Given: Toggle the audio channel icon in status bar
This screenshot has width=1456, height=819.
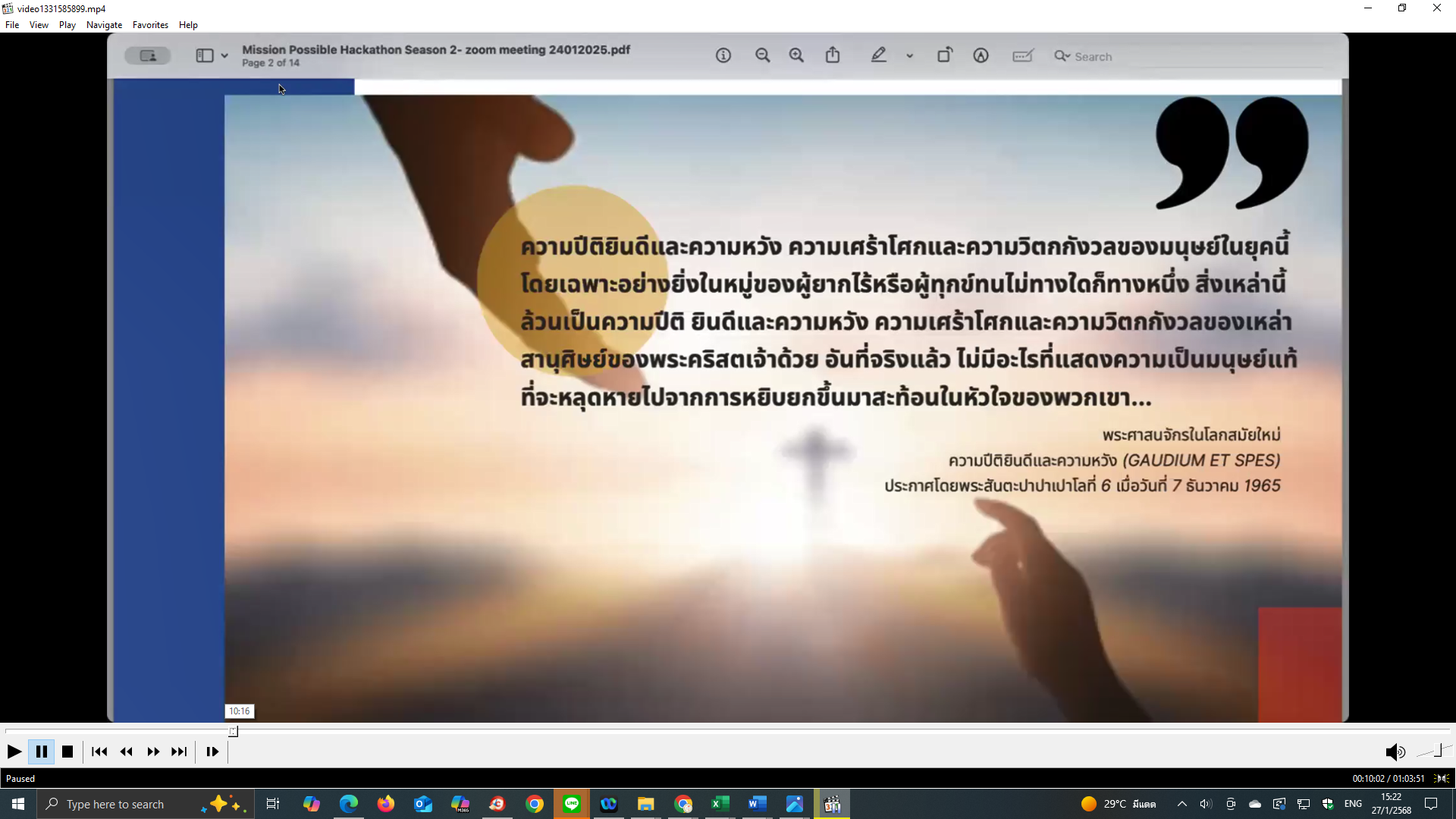Looking at the screenshot, I should pyautogui.click(x=1442, y=778).
